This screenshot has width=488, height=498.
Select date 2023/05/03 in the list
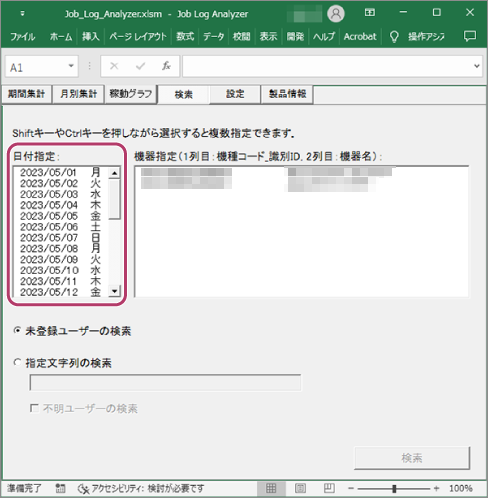61,194
